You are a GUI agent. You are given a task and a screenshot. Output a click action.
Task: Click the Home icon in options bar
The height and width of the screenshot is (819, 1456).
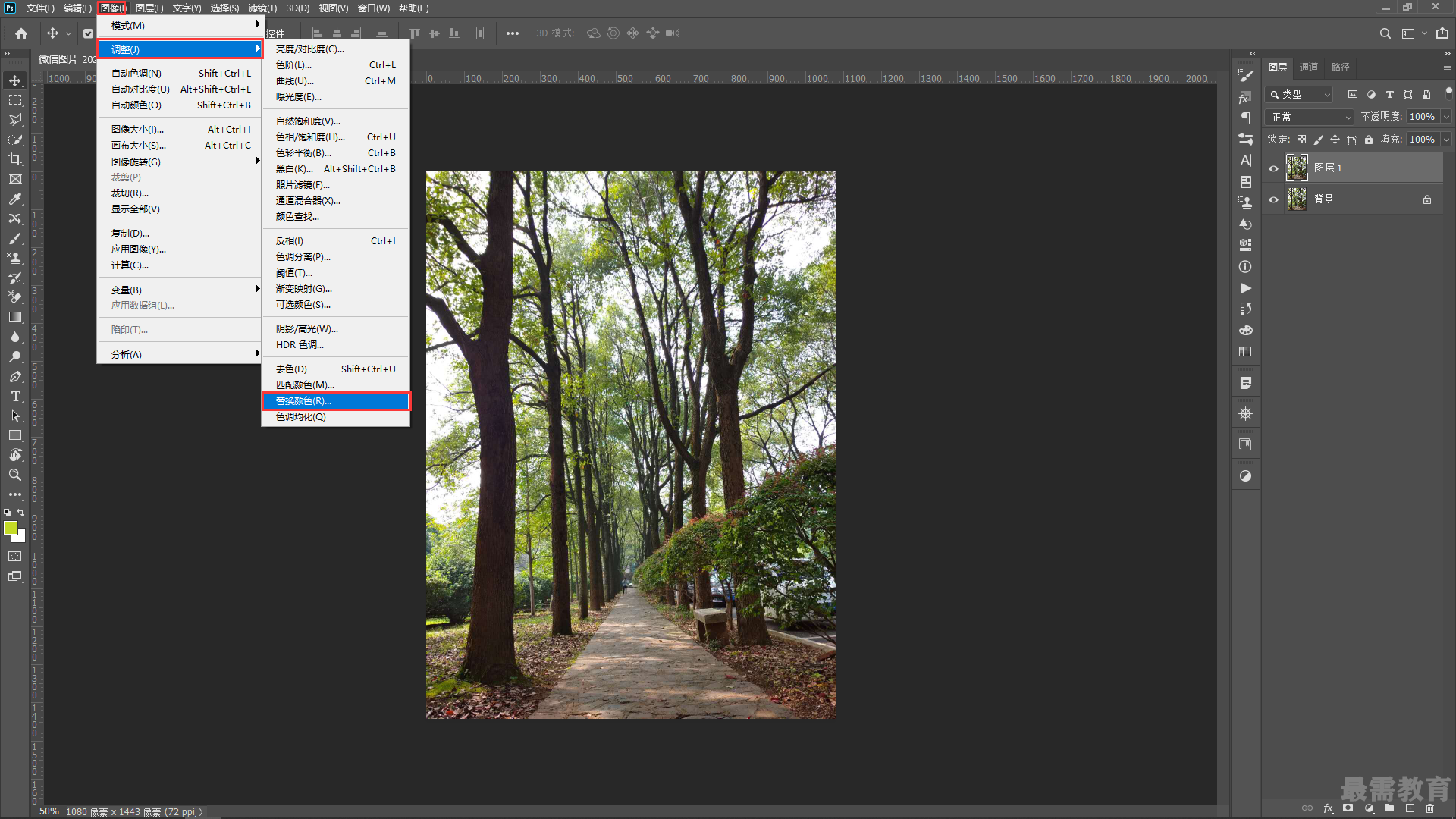21,33
